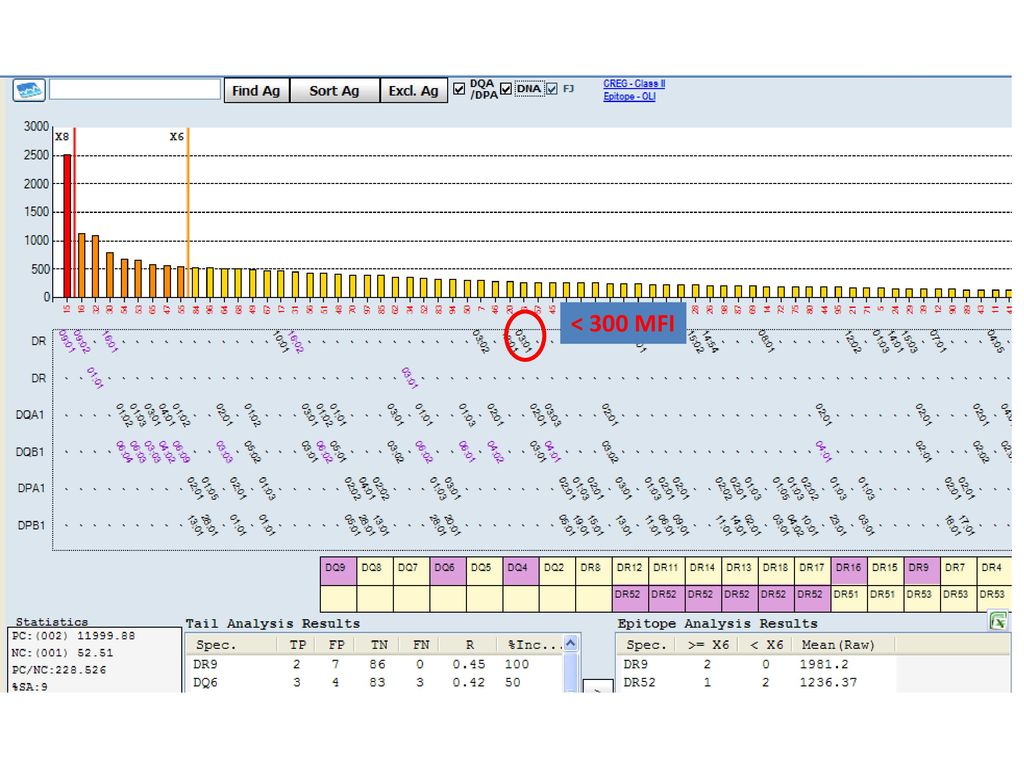Select the DQ7 antigen cell
The image size is (1024, 768).
coord(411,571)
